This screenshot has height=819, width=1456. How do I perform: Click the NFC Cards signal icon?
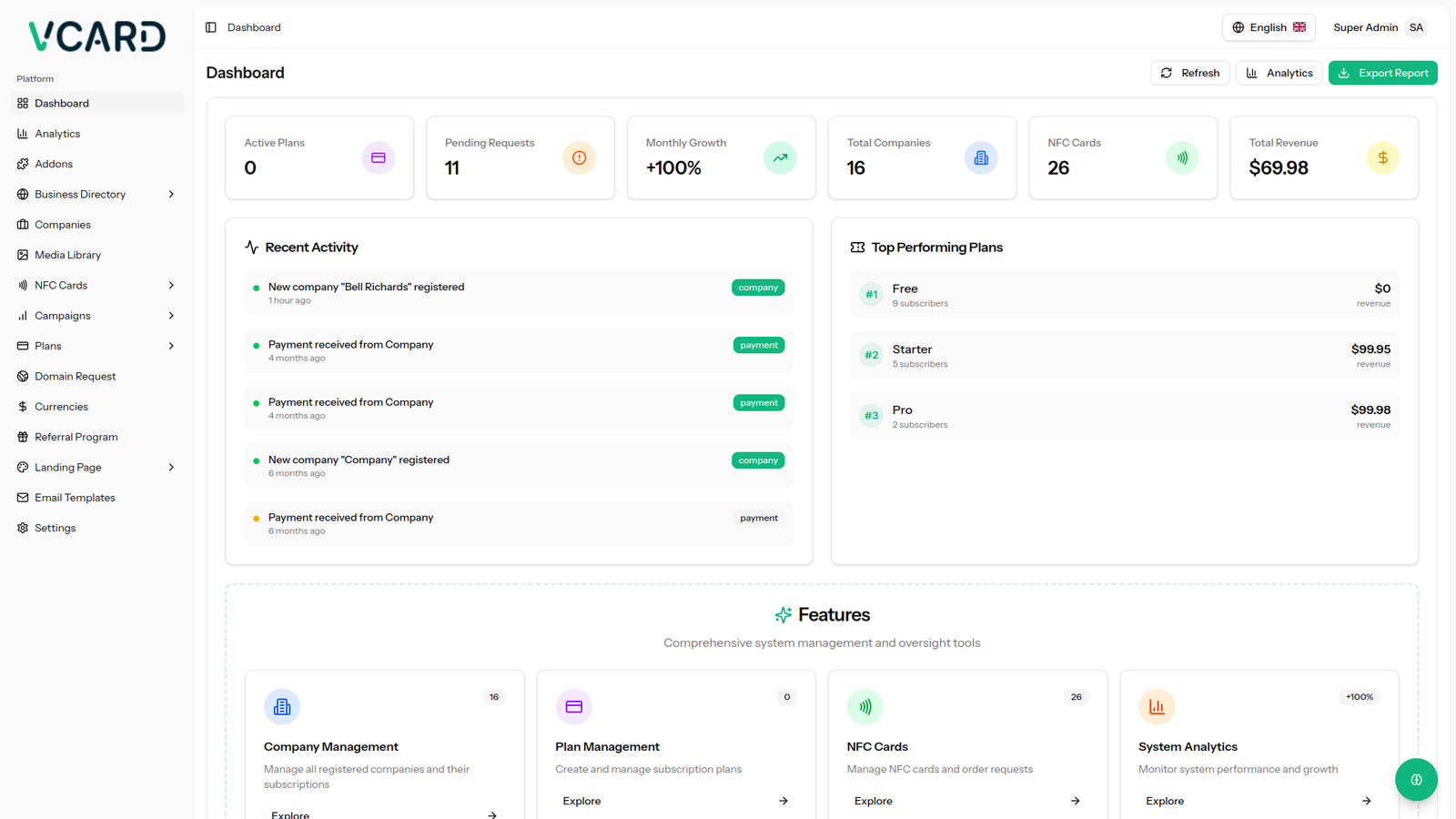click(1181, 158)
